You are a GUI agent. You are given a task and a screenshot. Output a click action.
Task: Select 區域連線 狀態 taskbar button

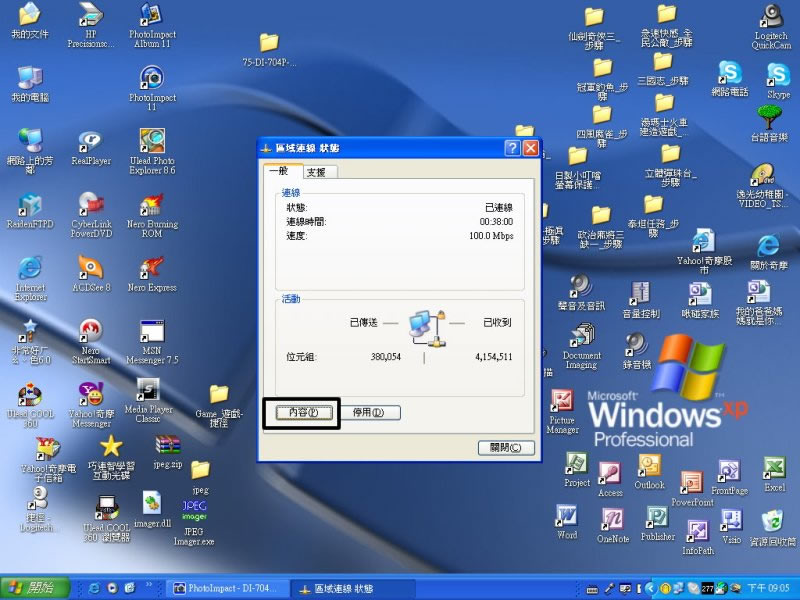point(353,588)
